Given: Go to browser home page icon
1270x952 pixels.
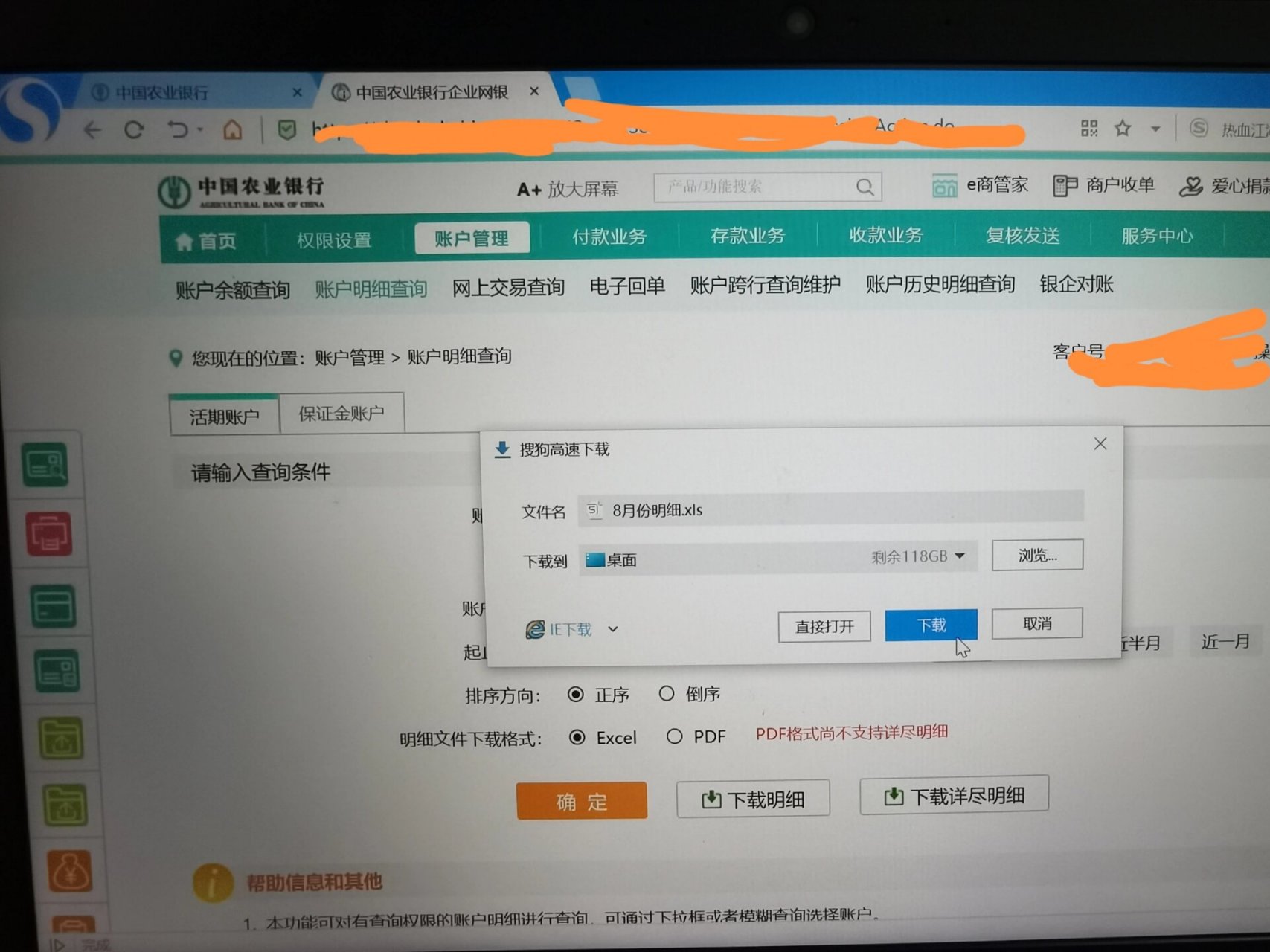Looking at the screenshot, I should coord(233,129).
